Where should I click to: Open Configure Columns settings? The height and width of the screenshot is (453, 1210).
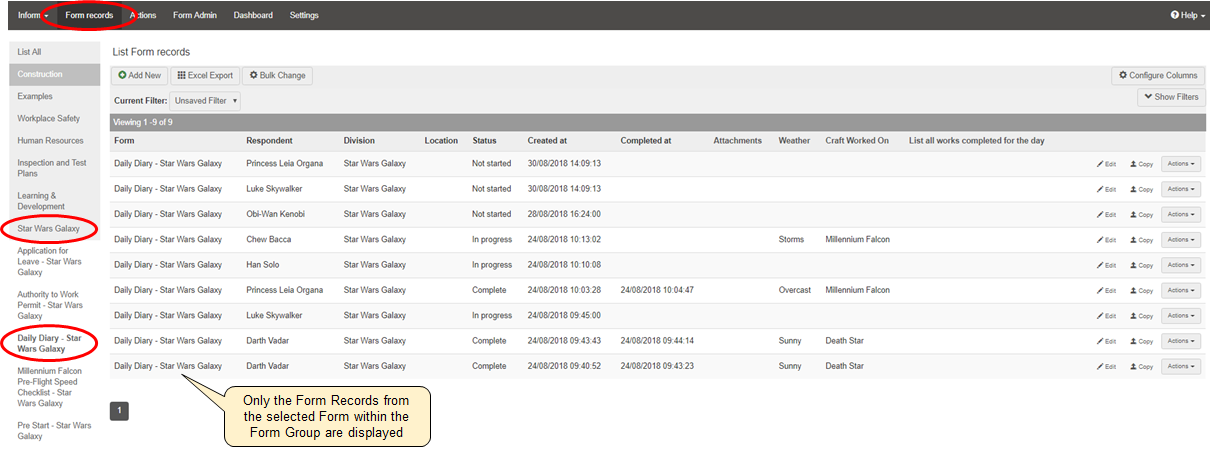pos(1158,75)
